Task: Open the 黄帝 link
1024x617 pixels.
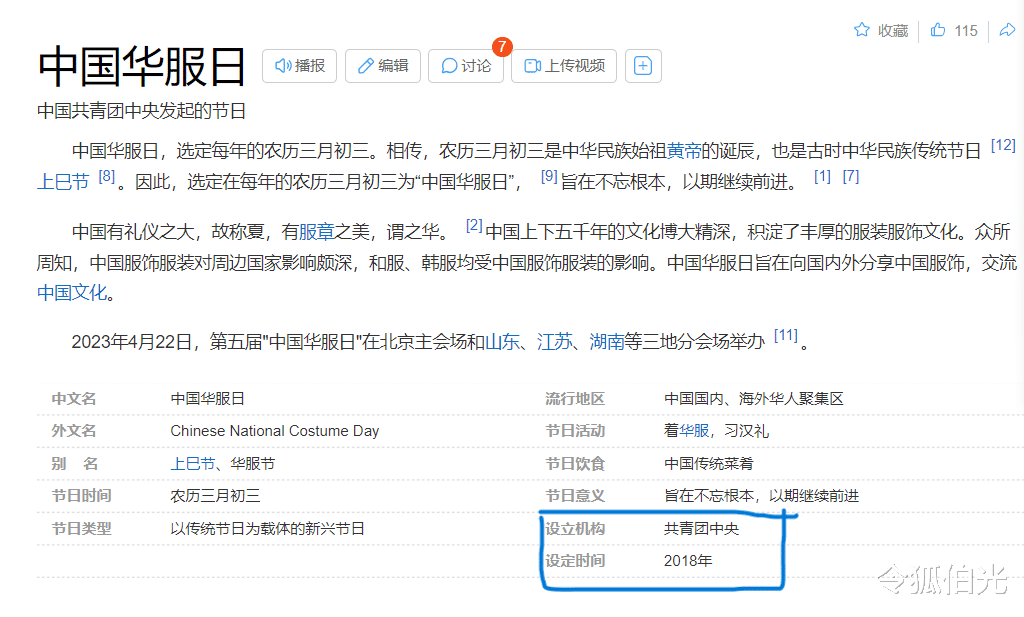Action: [x=684, y=151]
